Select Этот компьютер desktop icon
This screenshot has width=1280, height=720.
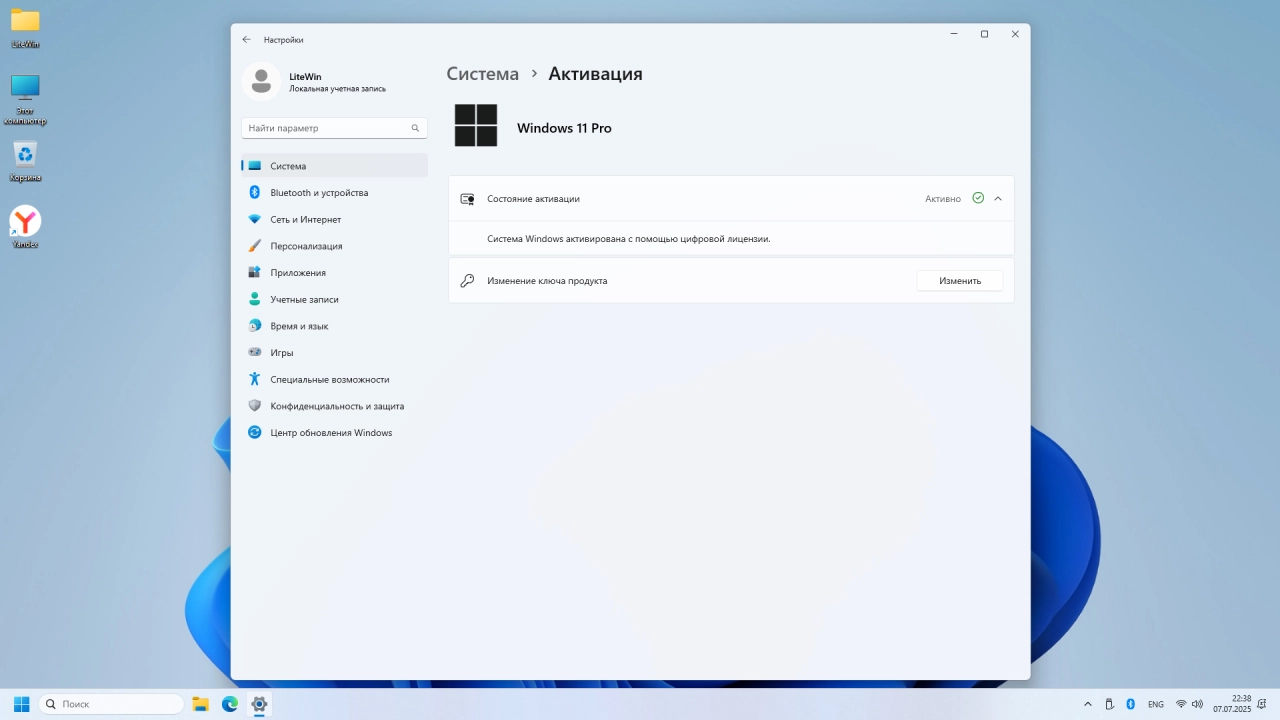coord(25,99)
